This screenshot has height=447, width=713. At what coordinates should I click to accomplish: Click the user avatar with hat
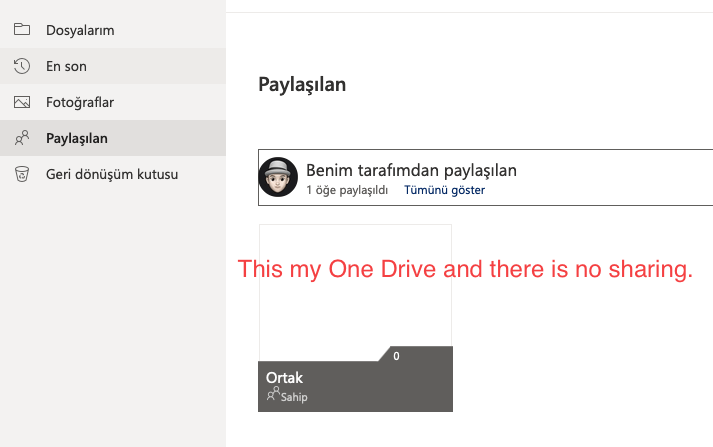coord(278,177)
